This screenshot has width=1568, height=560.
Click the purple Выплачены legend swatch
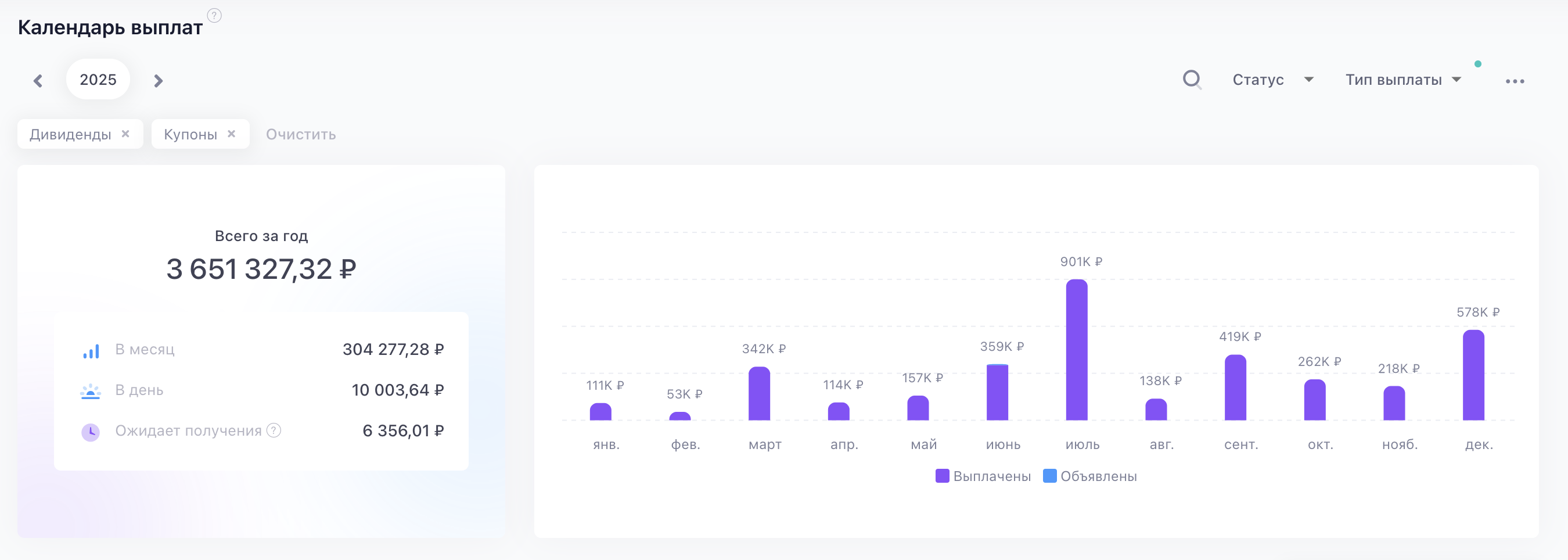tap(943, 476)
